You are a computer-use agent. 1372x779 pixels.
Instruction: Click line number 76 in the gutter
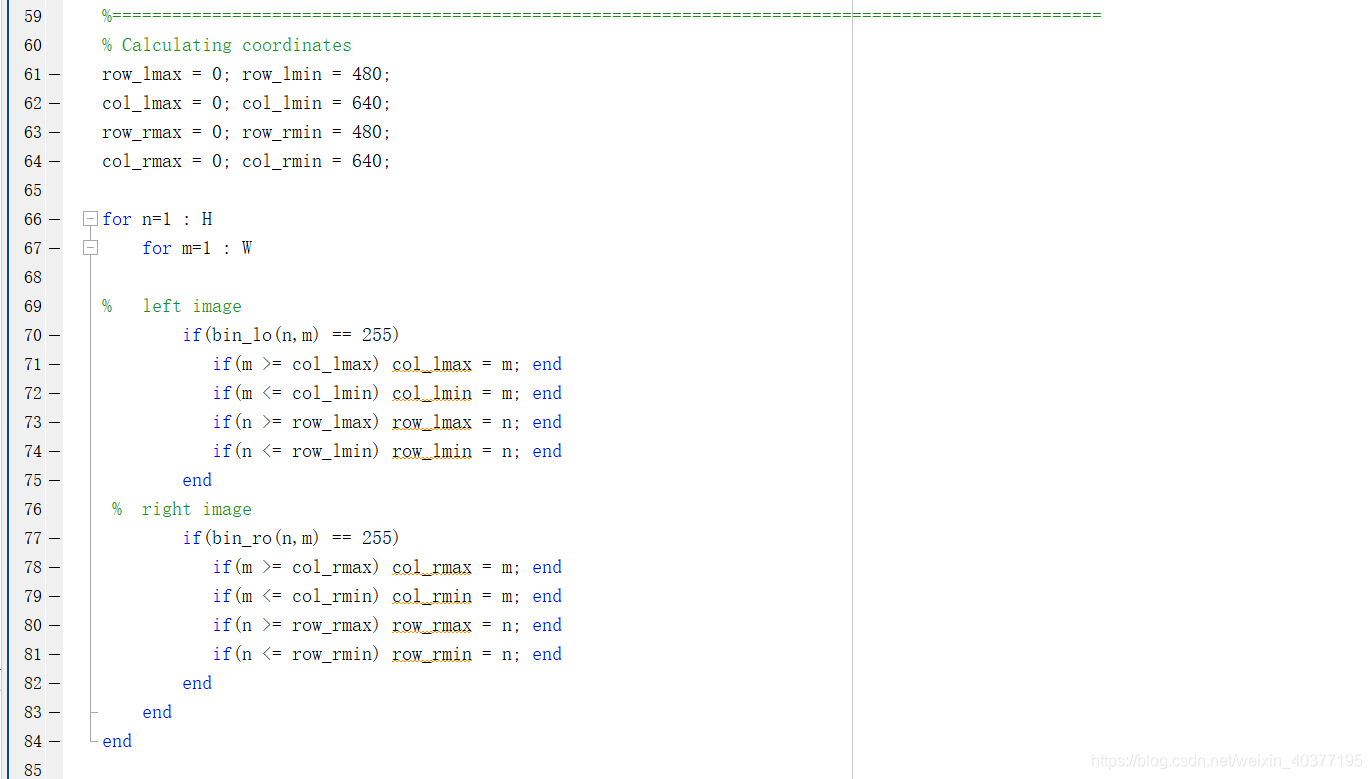pyautogui.click(x=33, y=509)
